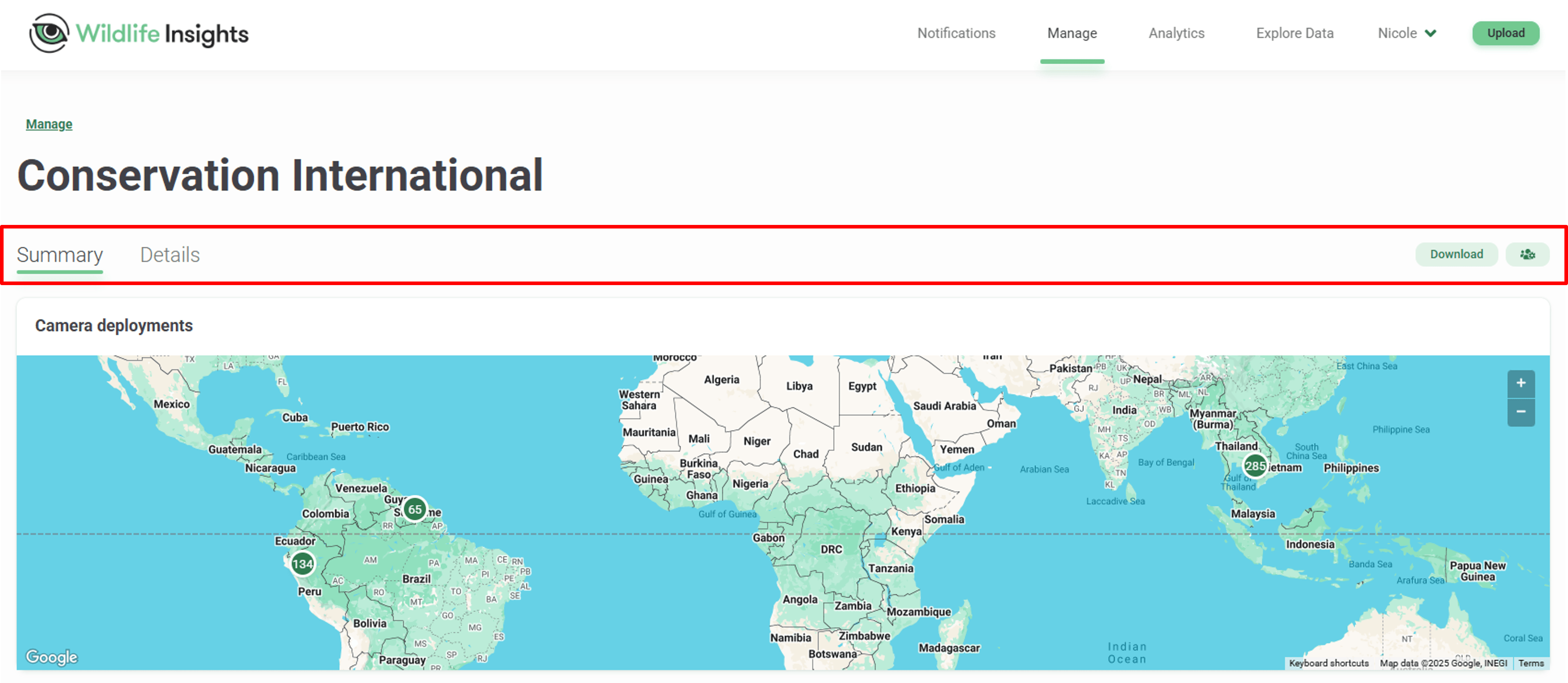Select the Summary tab
The width and height of the screenshot is (1568, 683).
pyautogui.click(x=60, y=255)
